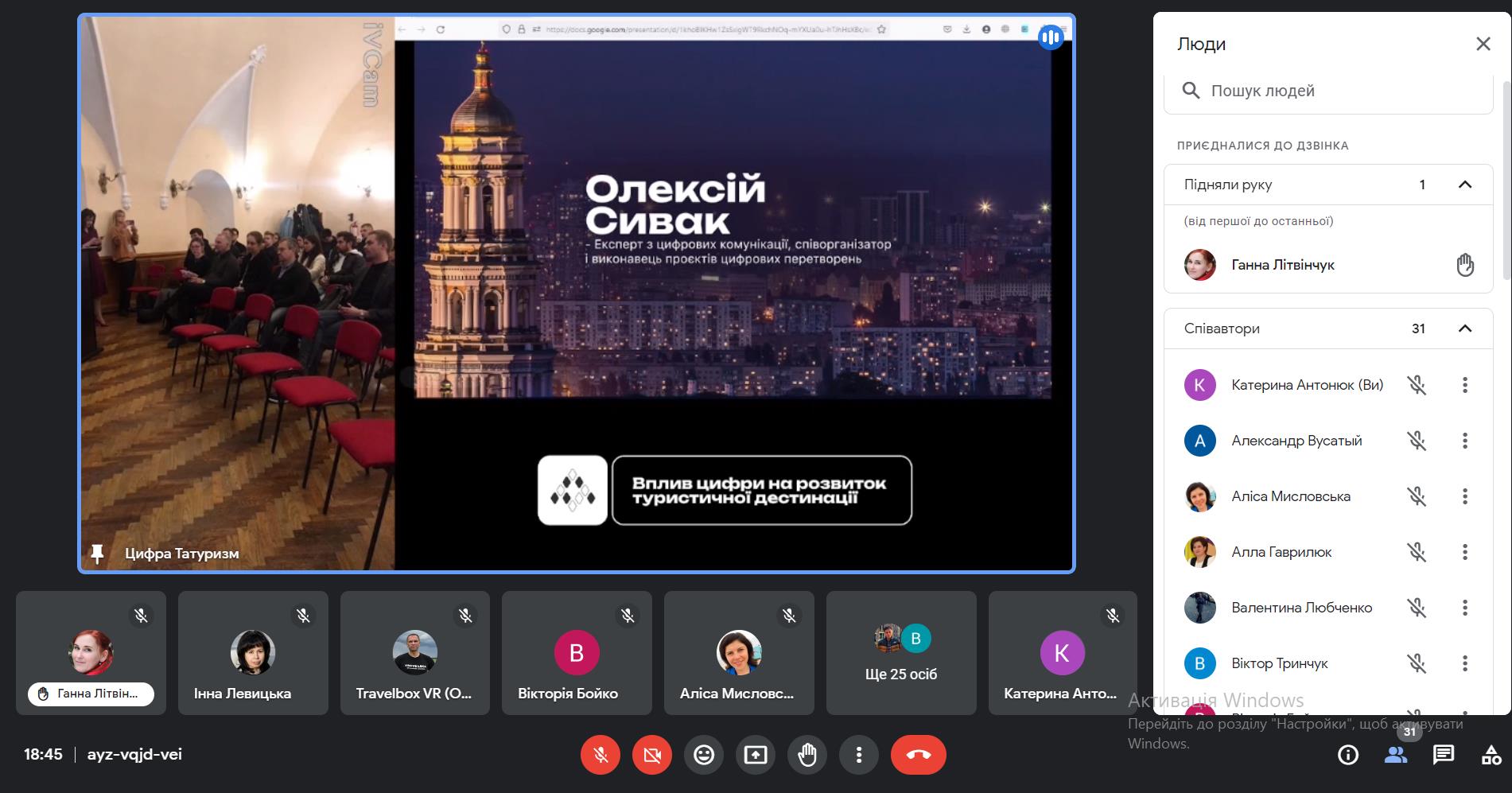Toggle the camera on/off button
The width and height of the screenshot is (1512, 793).
[652, 755]
